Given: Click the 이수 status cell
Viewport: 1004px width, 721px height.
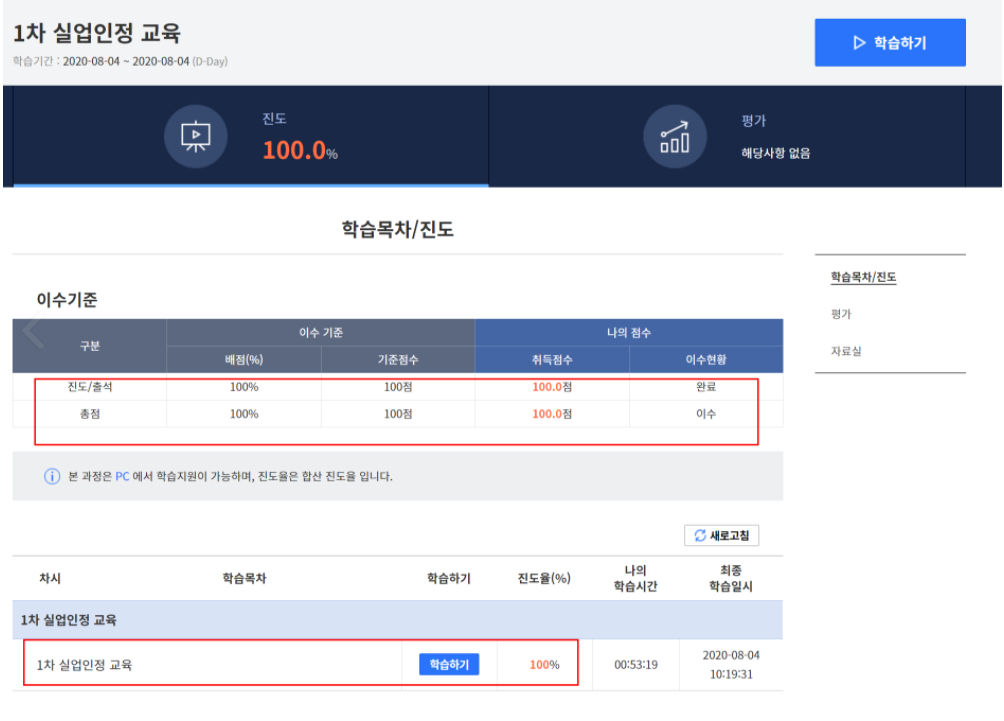Looking at the screenshot, I should pyautogui.click(x=706, y=414).
